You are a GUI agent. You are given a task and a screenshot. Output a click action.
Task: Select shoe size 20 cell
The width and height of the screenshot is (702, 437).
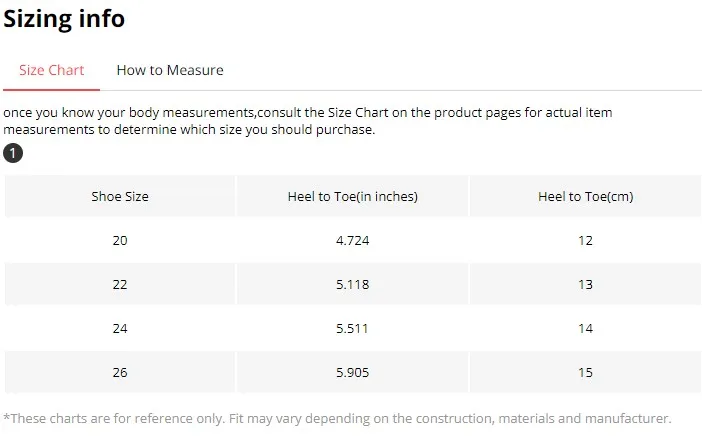point(120,241)
